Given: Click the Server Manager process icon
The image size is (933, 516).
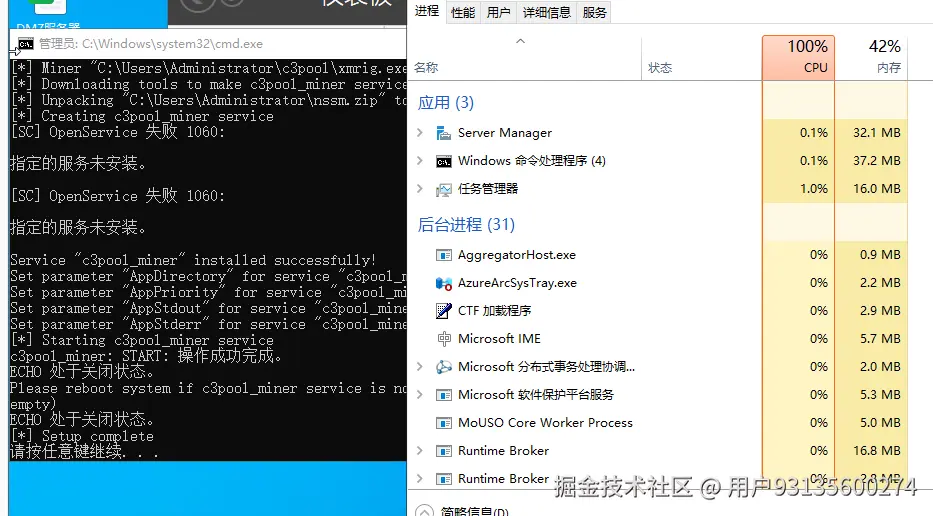Looking at the screenshot, I should (444, 133).
